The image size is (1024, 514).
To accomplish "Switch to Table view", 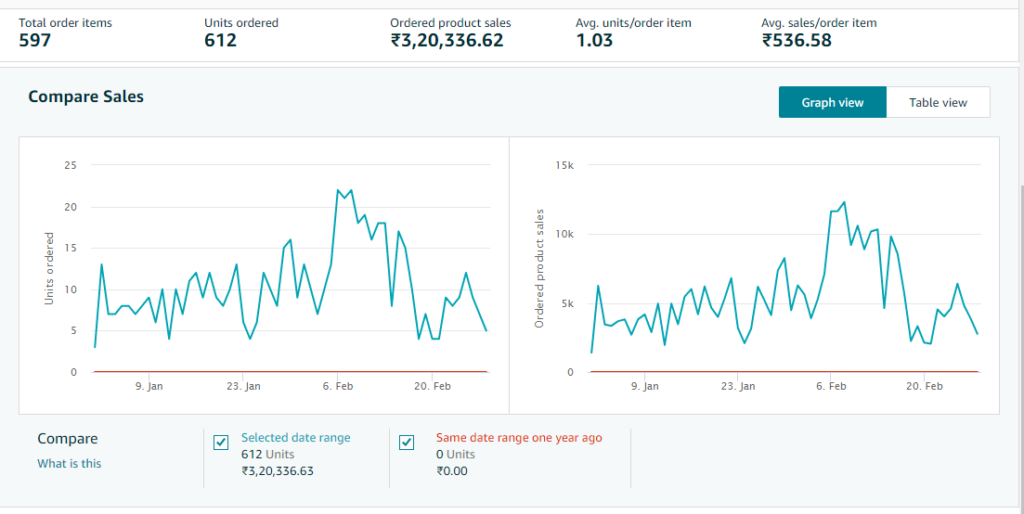I will click(937, 102).
